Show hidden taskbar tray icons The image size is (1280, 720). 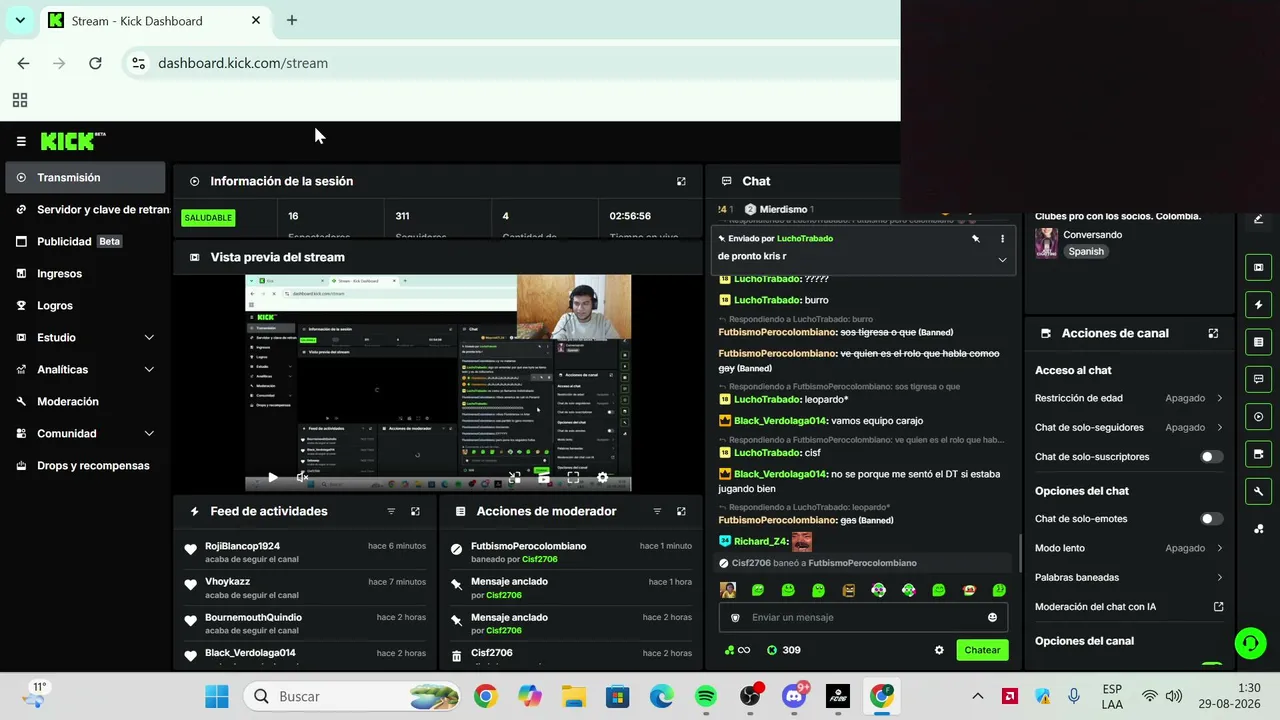coord(978,696)
